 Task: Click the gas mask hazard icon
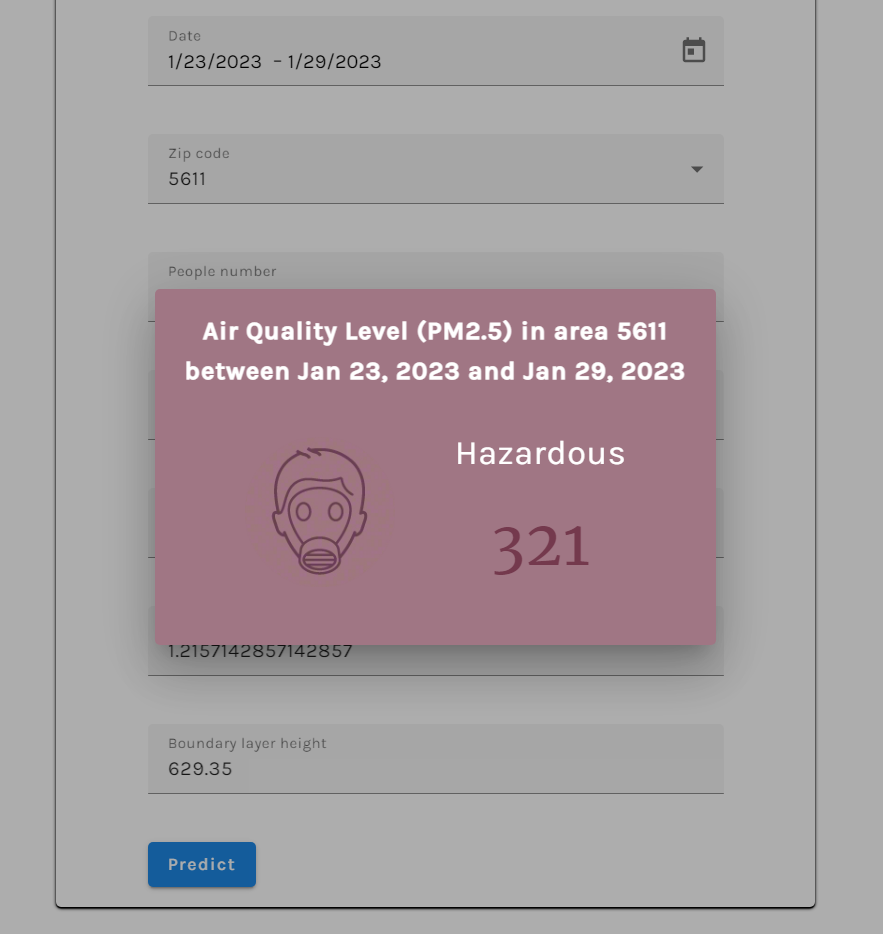point(319,511)
